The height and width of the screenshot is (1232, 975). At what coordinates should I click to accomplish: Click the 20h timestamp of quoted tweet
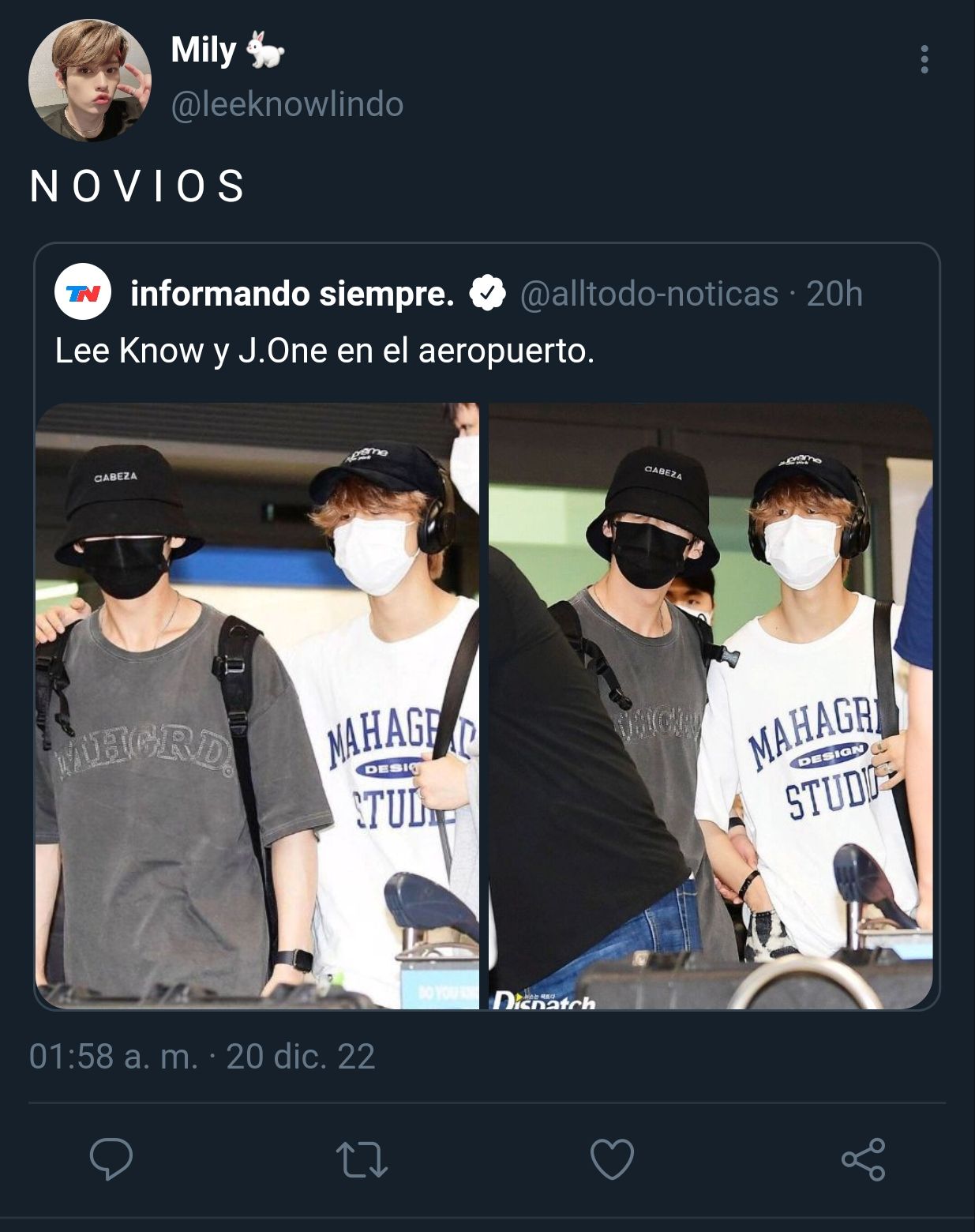coord(834,294)
